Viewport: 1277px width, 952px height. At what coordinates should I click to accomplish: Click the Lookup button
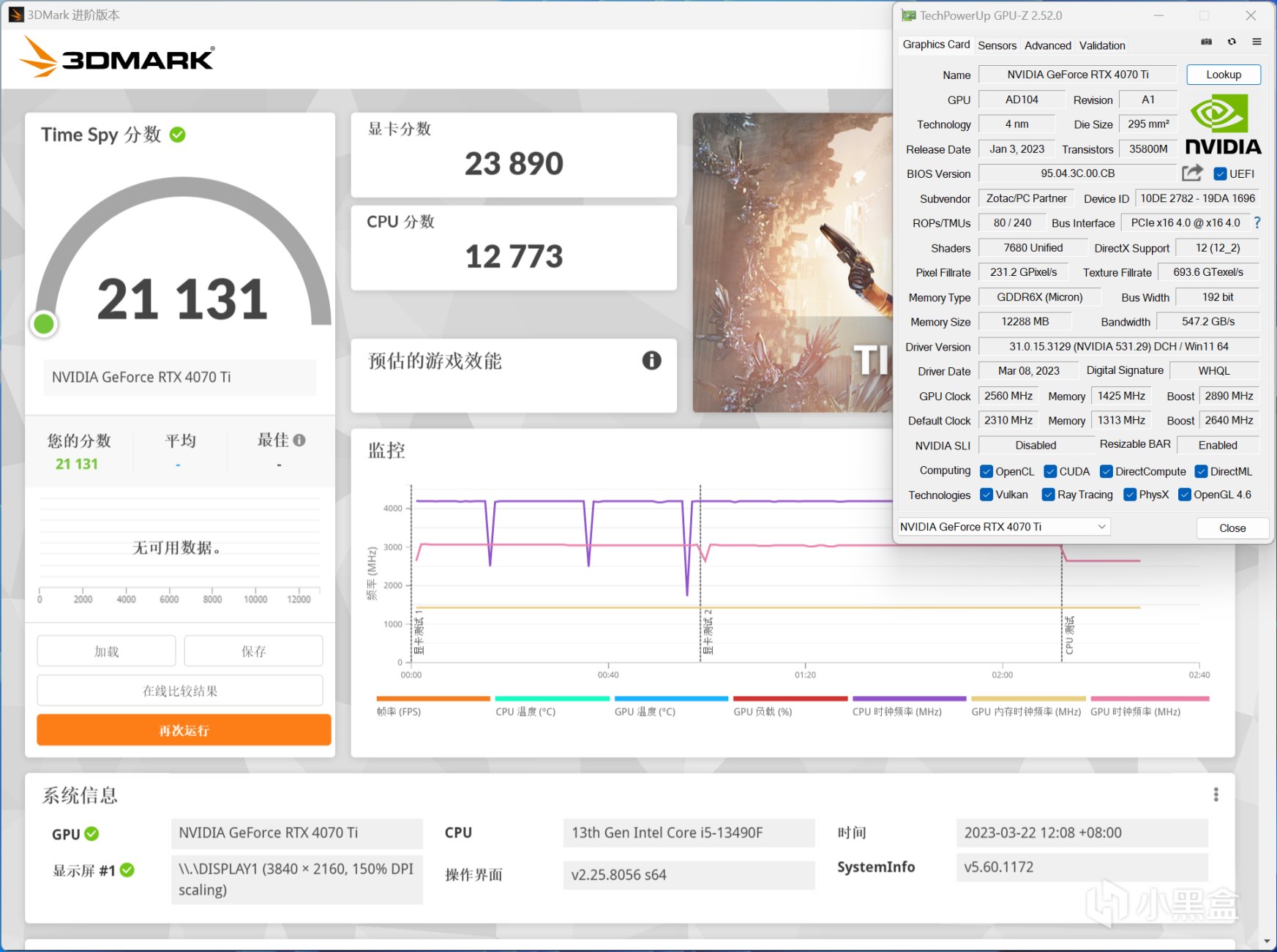[x=1224, y=75]
